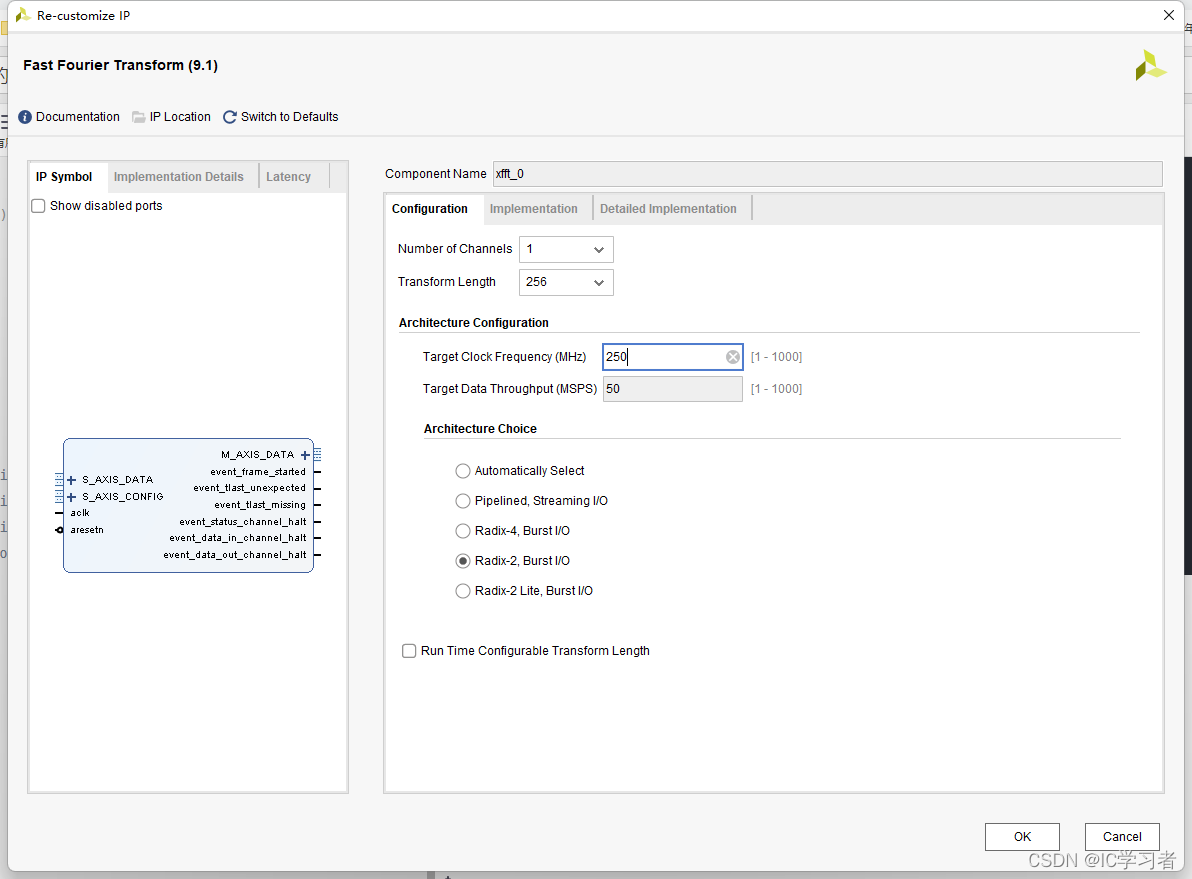This screenshot has height=879, width=1192.
Task: Click the aclk port label
Action: point(80,513)
